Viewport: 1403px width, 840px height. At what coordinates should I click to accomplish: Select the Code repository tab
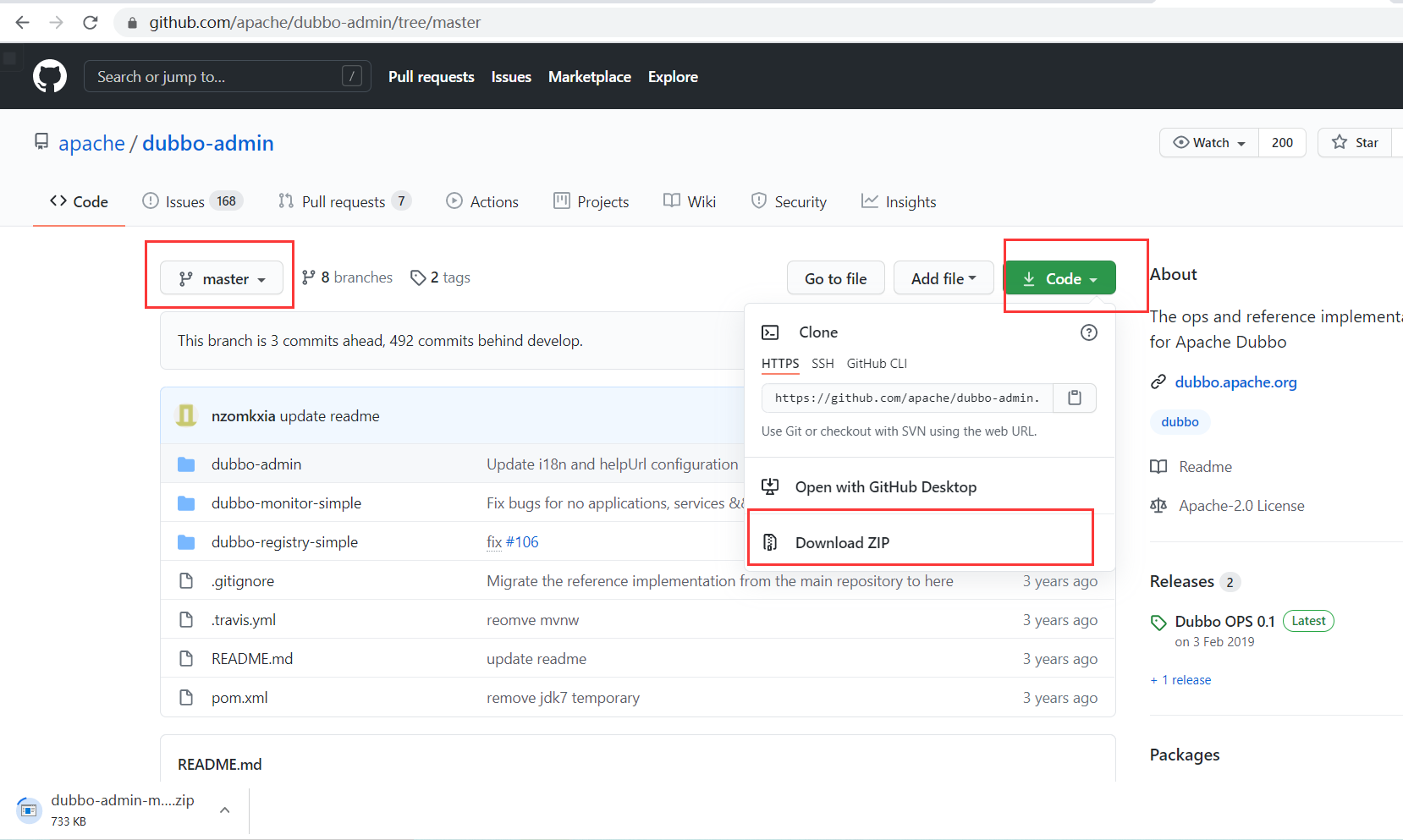click(79, 201)
